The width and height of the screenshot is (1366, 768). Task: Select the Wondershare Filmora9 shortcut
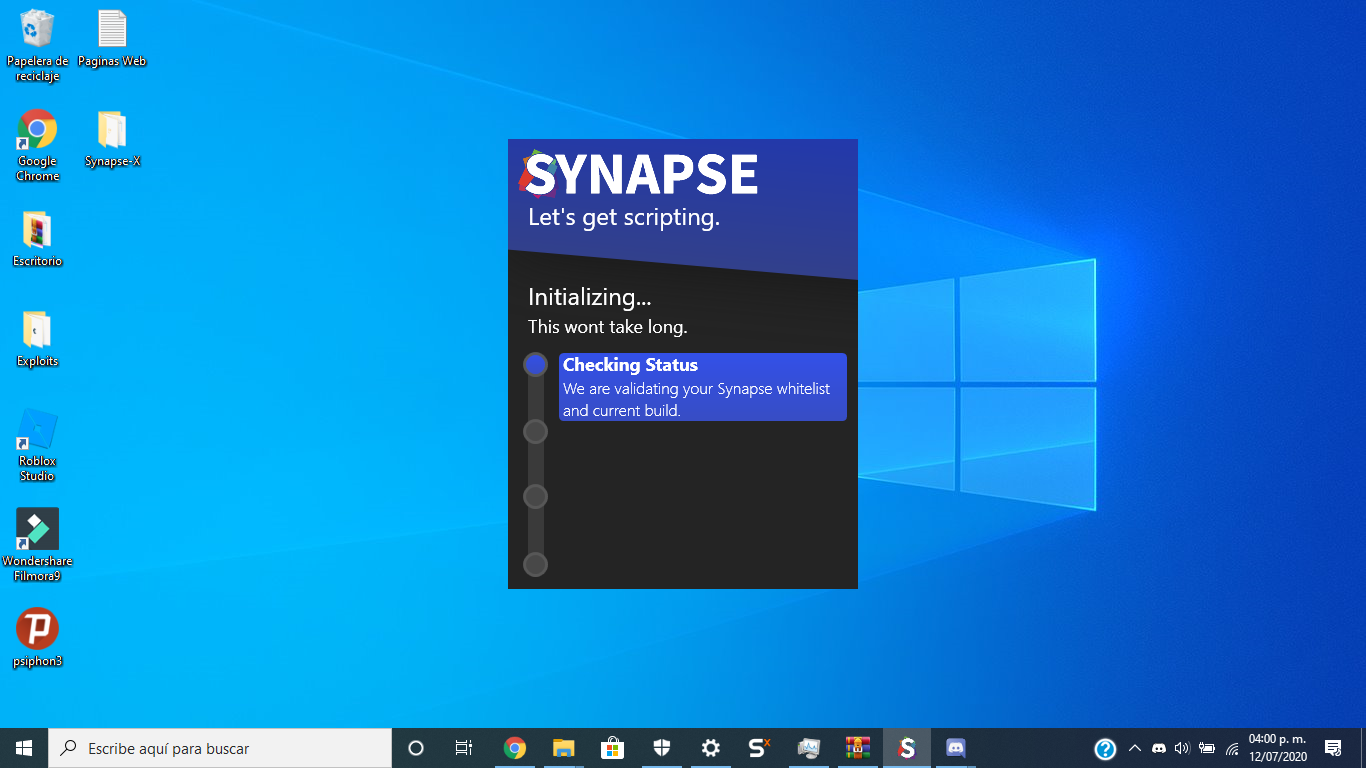coord(37,545)
